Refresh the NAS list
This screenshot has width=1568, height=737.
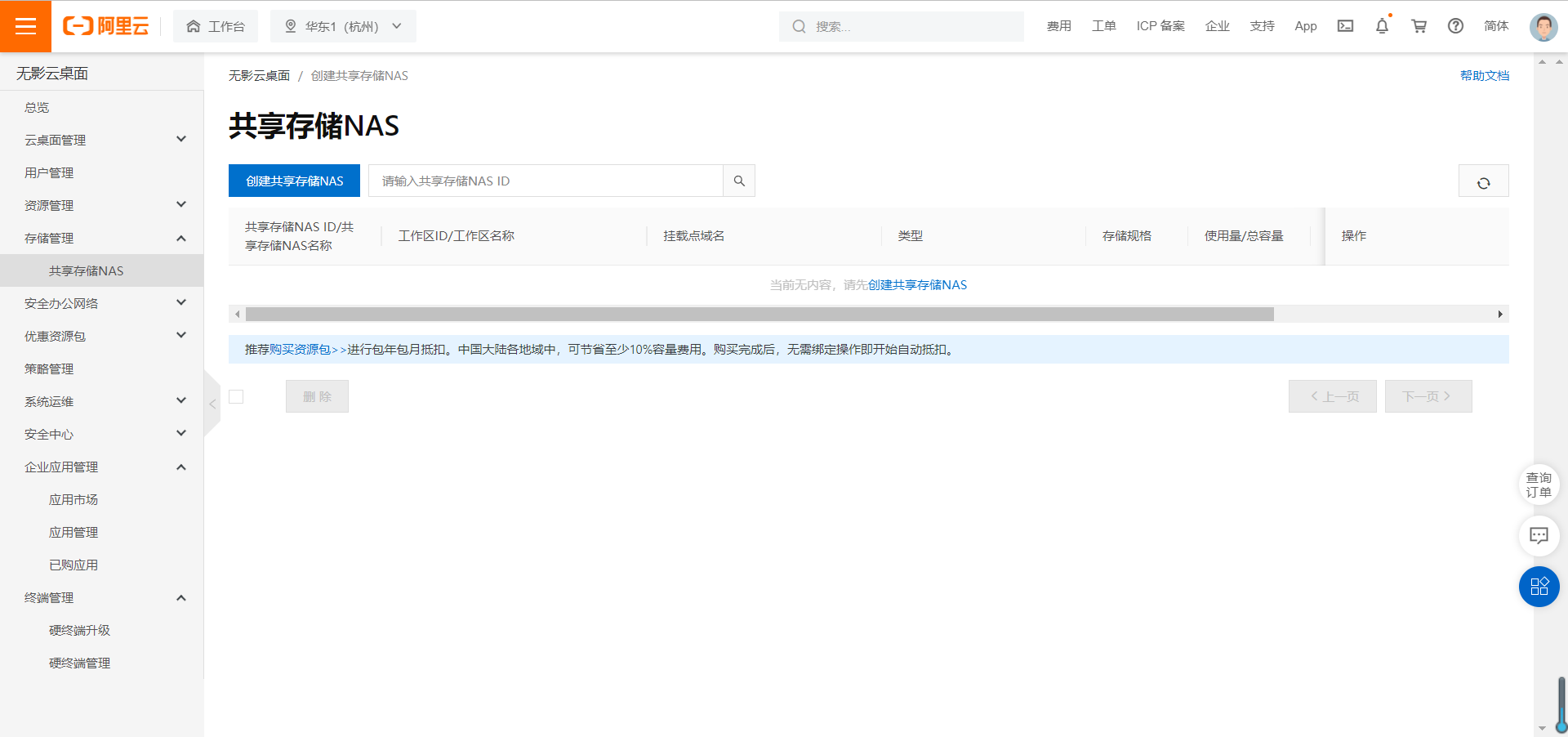(x=1483, y=181)
